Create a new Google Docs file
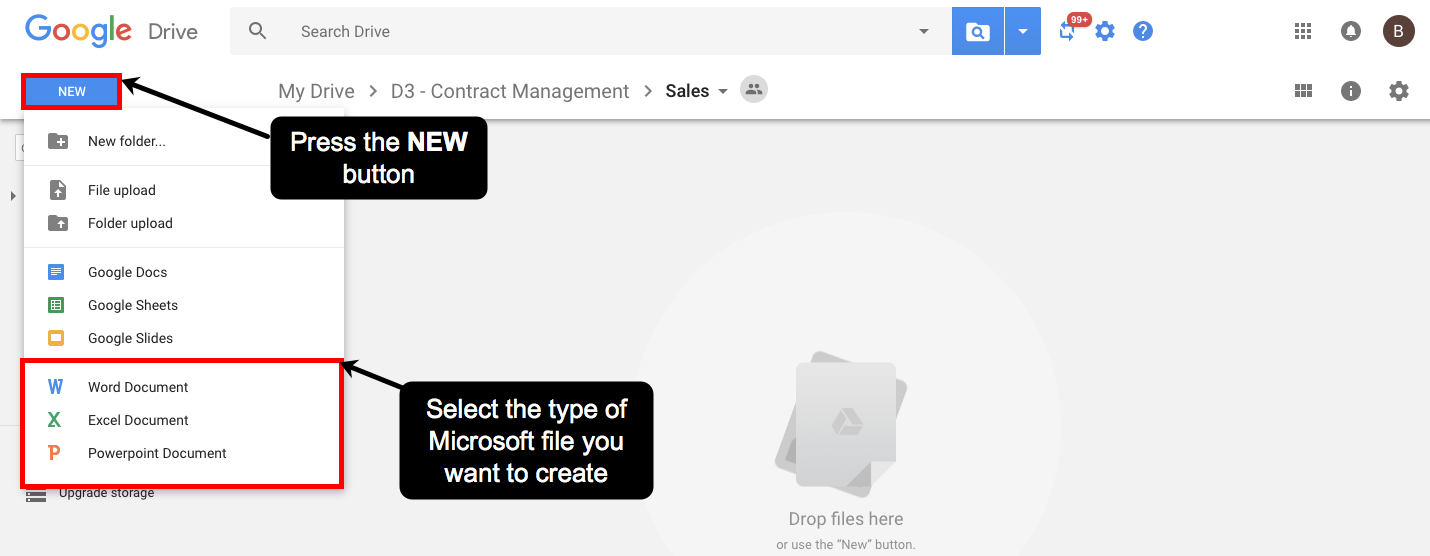This screenshot has height=556, width=1430. coord(184,272)
